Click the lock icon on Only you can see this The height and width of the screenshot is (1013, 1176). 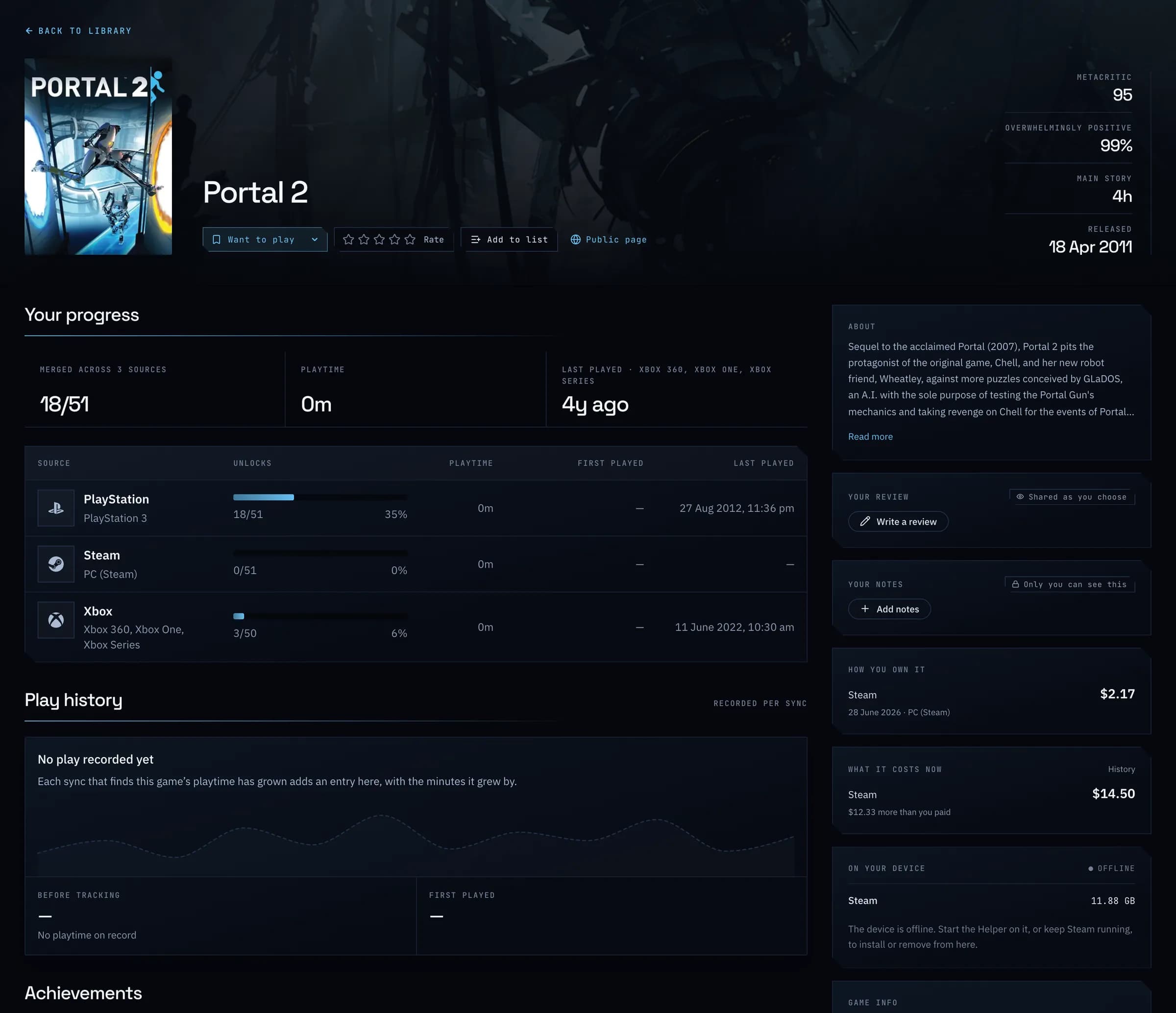point(1015,584)
